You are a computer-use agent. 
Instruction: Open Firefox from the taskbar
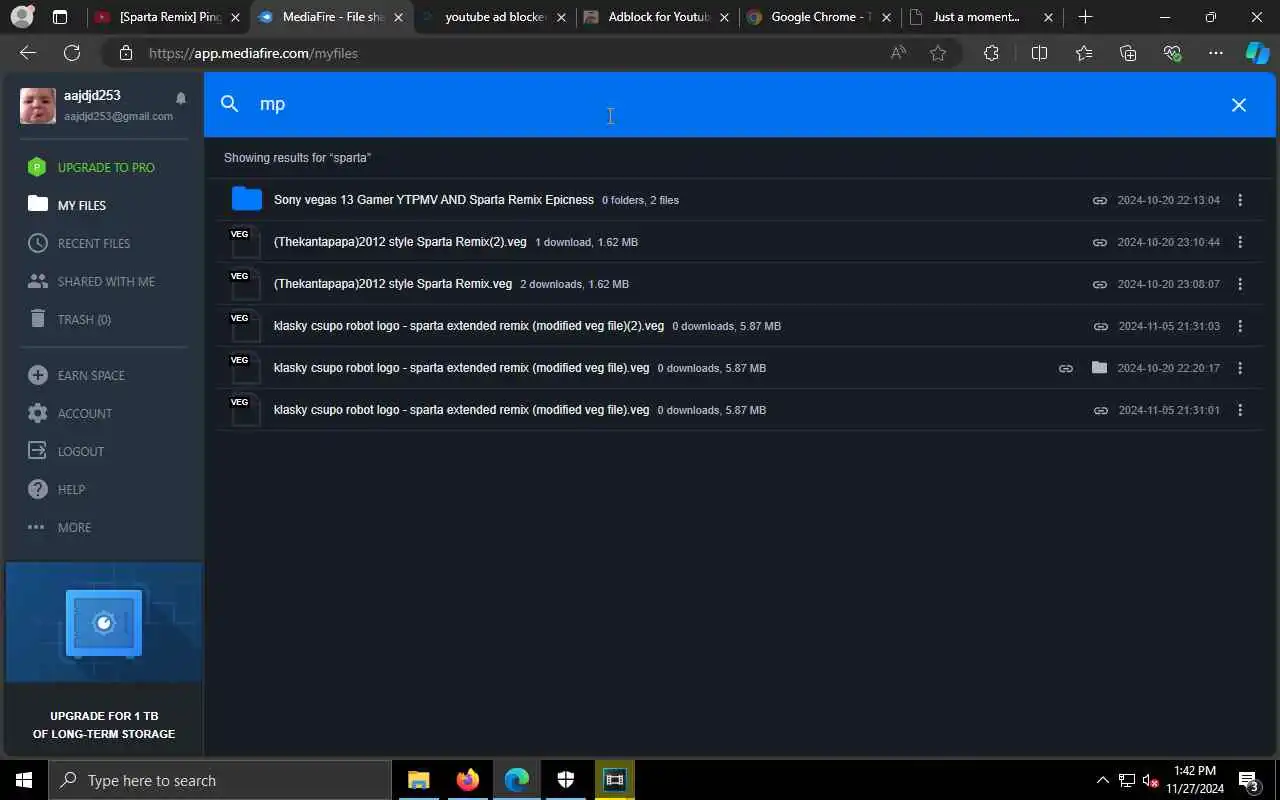pos(467,780)
